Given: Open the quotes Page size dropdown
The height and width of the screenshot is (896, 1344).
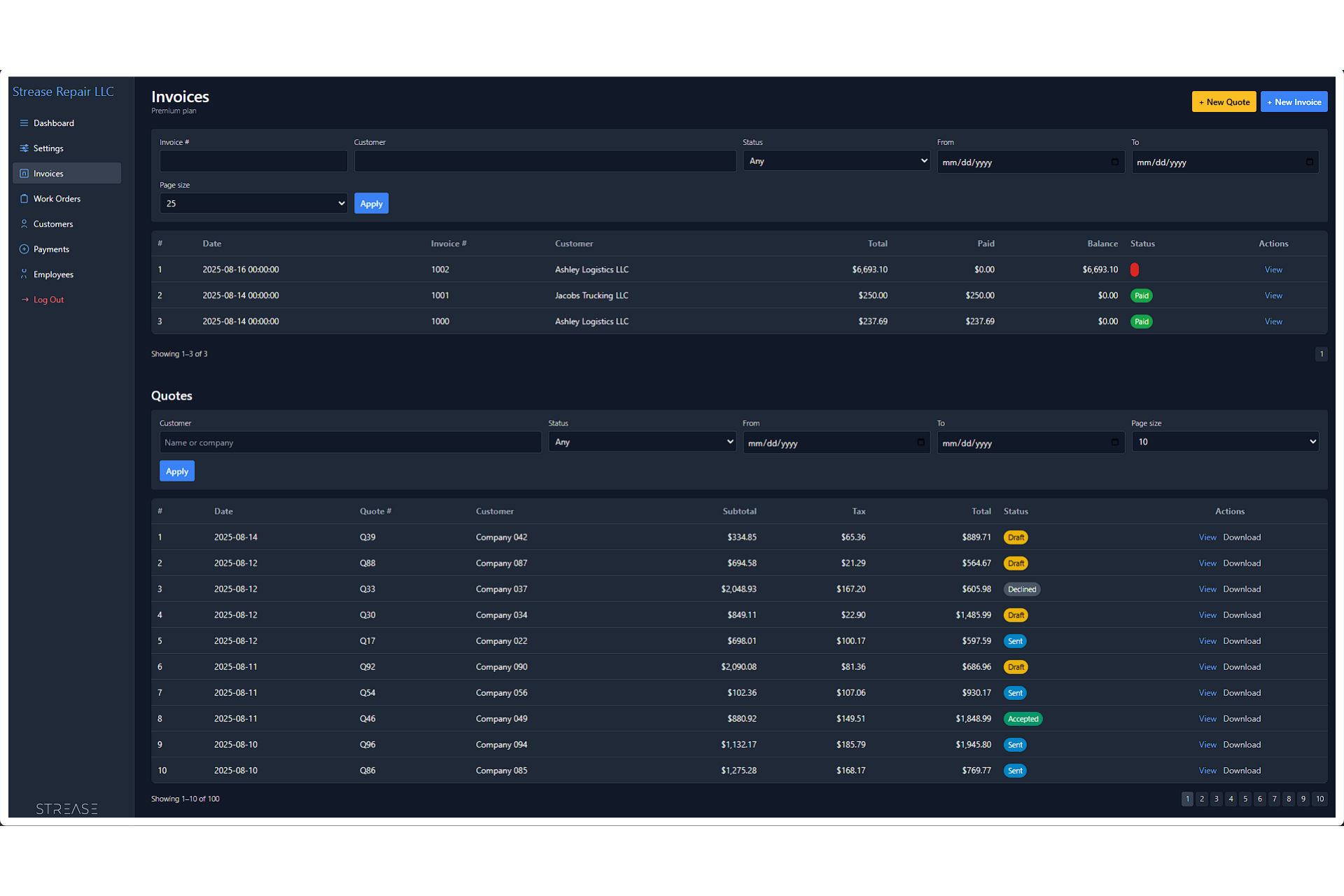Looking at the screenshot, I should tap(1224, 442).
